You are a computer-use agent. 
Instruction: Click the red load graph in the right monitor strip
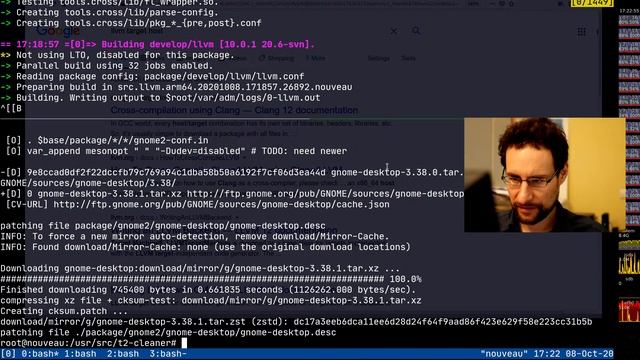[x=629, y=310]
